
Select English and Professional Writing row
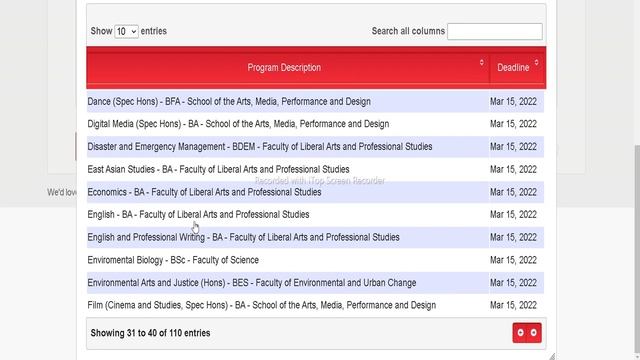(315, 238)
